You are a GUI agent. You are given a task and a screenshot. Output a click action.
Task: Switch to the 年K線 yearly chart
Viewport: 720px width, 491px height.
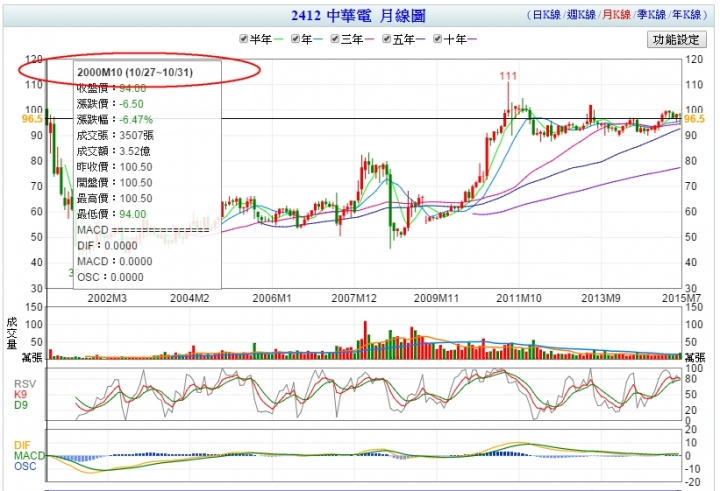coord(686,15)
